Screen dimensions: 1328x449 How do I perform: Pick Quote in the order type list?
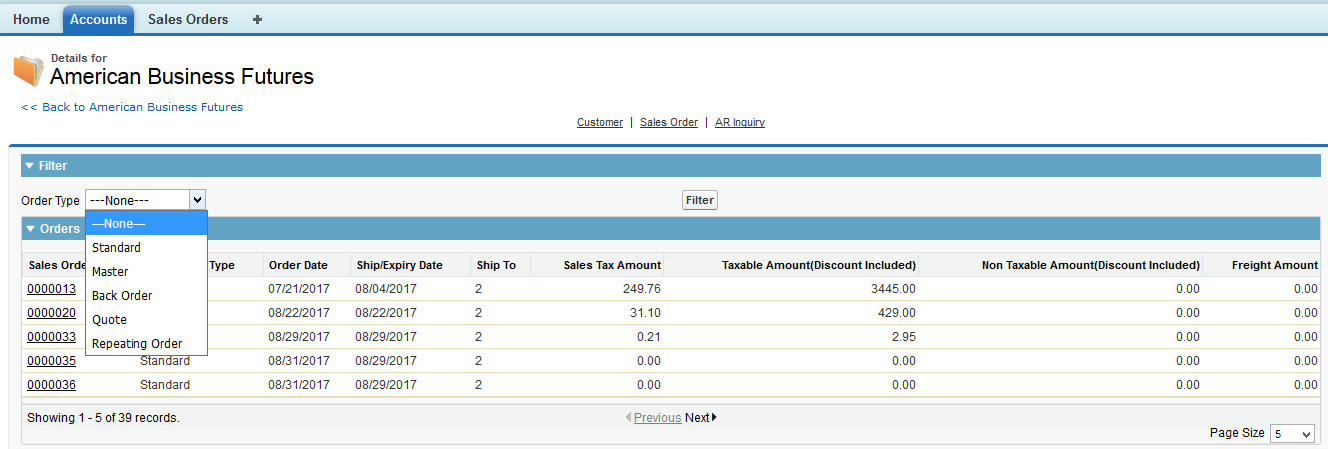(x=109, y=320)
